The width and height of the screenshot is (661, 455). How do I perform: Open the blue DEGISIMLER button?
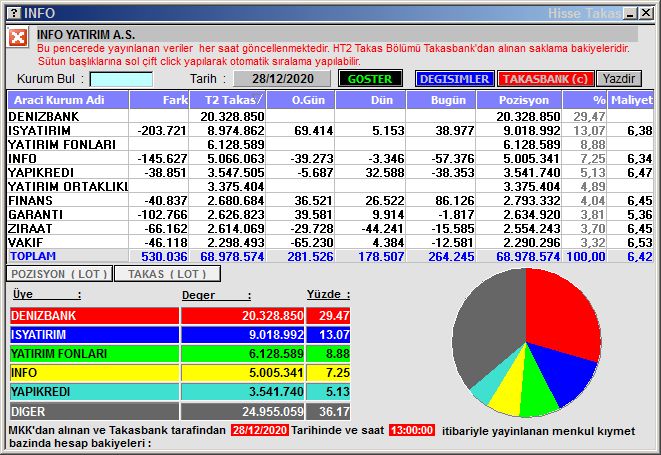454,79
